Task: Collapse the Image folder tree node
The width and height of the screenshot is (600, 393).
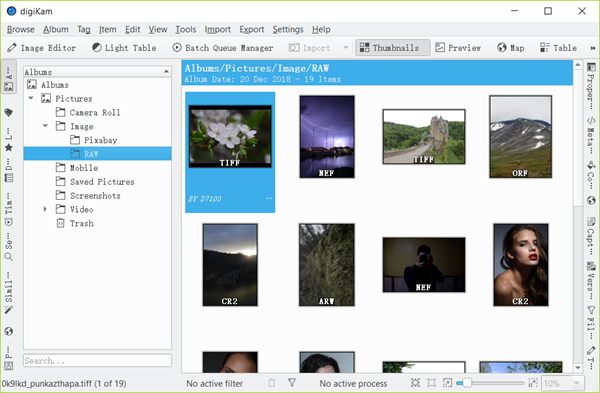Action: click(x=45, y=126)
